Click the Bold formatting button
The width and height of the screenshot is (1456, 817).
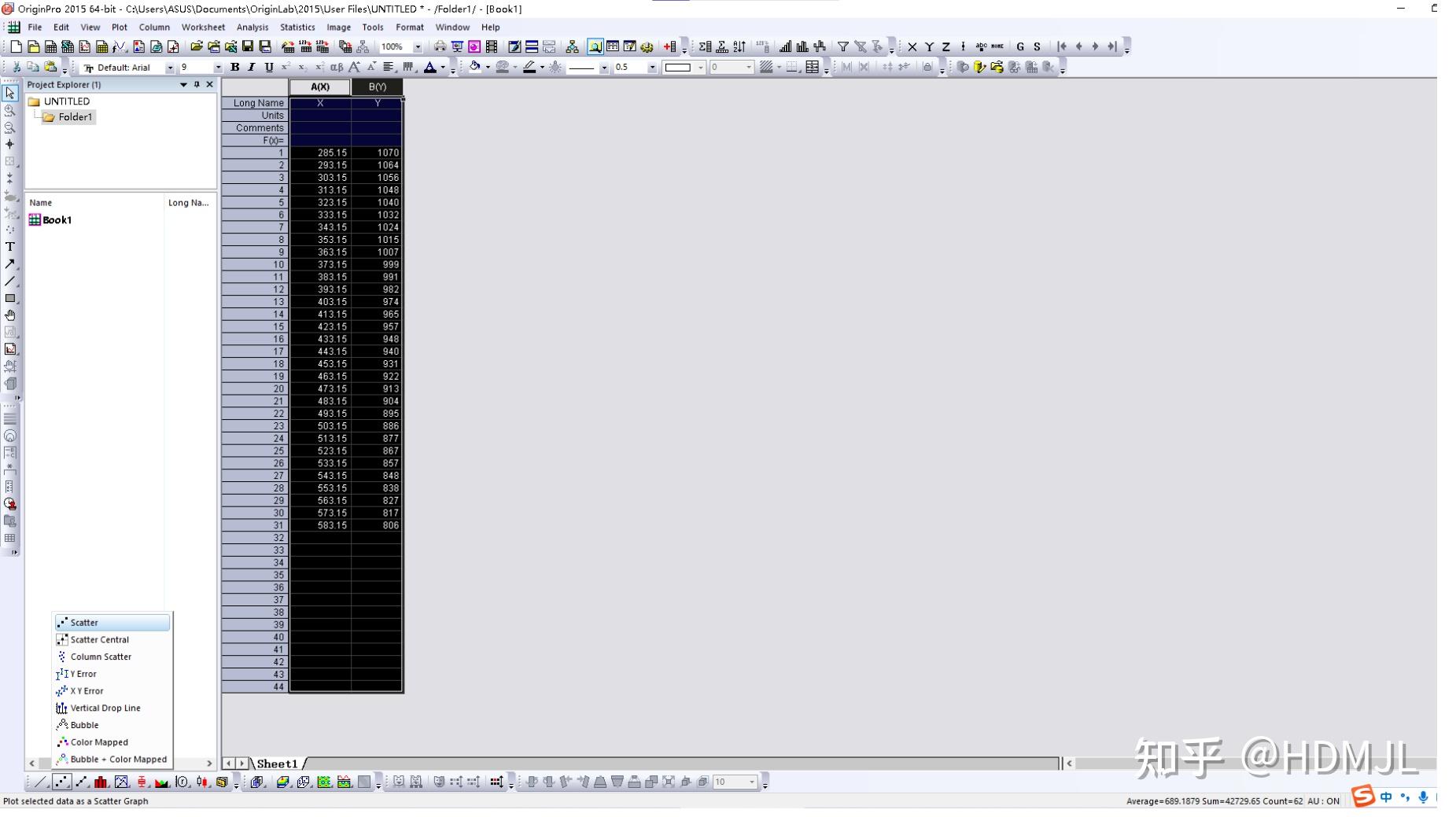click(234, 68)
